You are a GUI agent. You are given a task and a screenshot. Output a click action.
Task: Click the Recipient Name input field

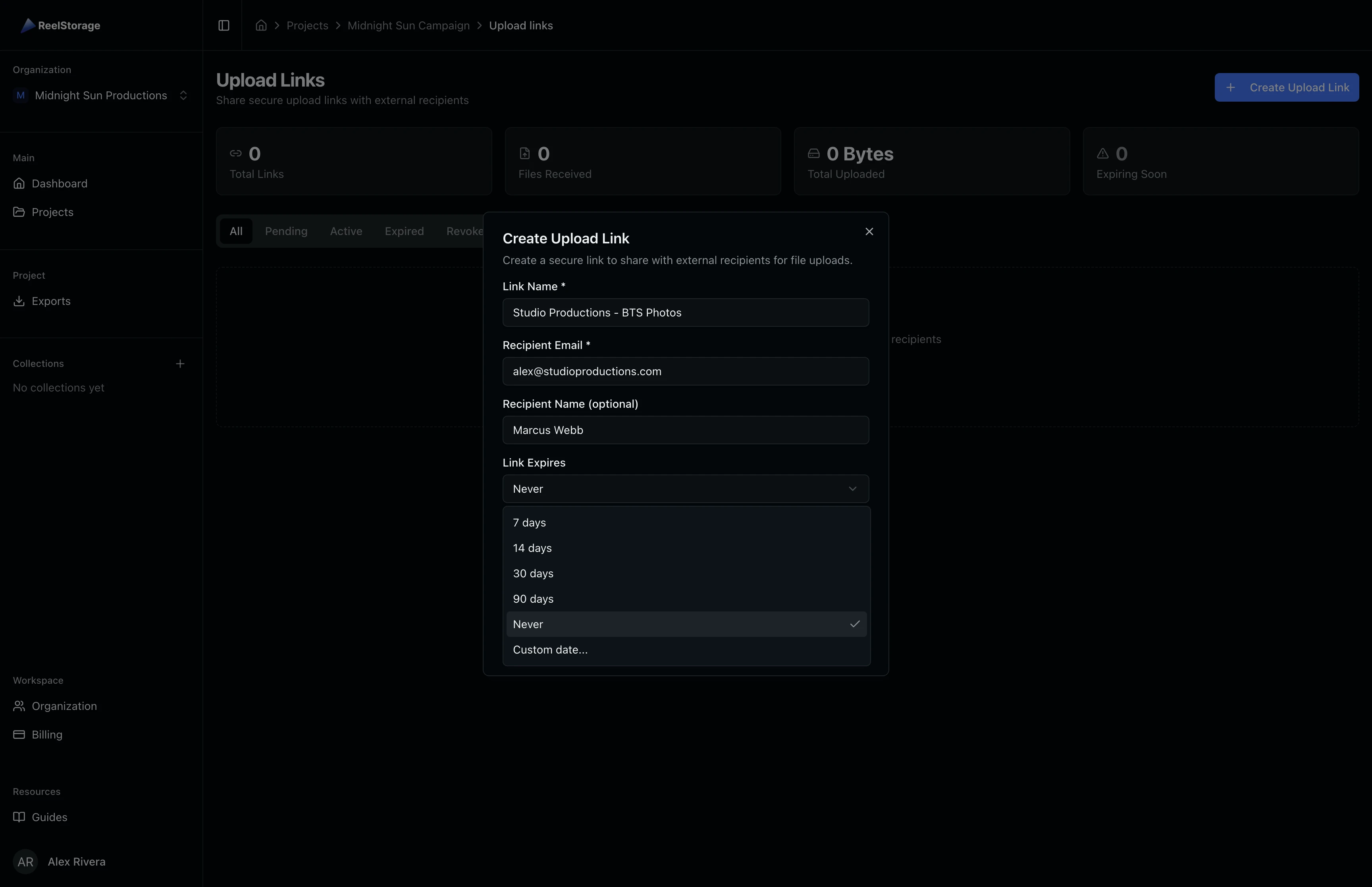tap(684, 430)
